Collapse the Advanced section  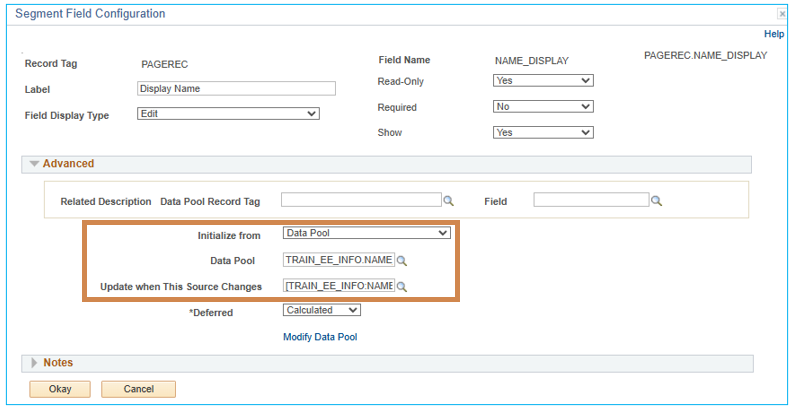coord(34,164)
